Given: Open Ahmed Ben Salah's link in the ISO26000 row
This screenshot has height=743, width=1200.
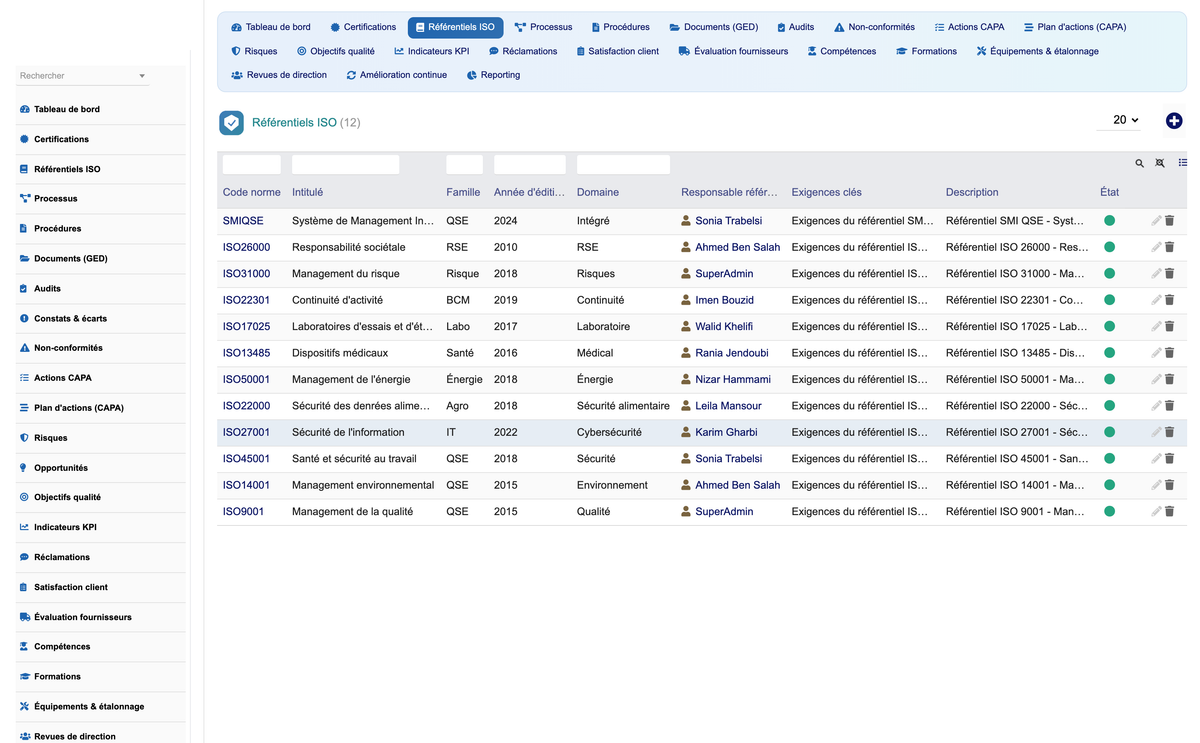Looking at the screenshot, I should click(738, 247).
